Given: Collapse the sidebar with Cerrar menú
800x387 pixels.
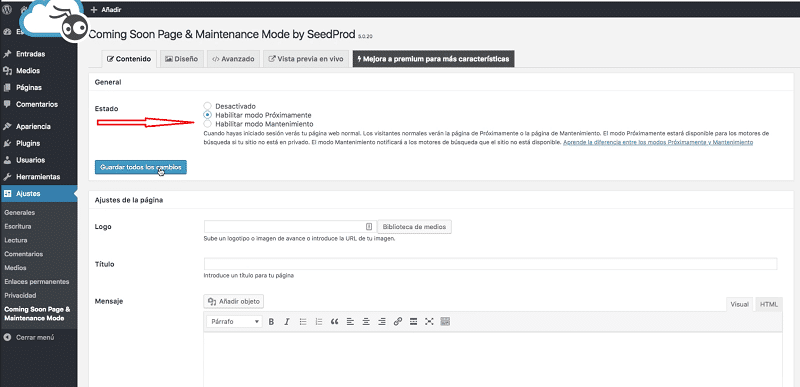Looking at the screenshot, I should pyautogui.click(x=35, y=338).
